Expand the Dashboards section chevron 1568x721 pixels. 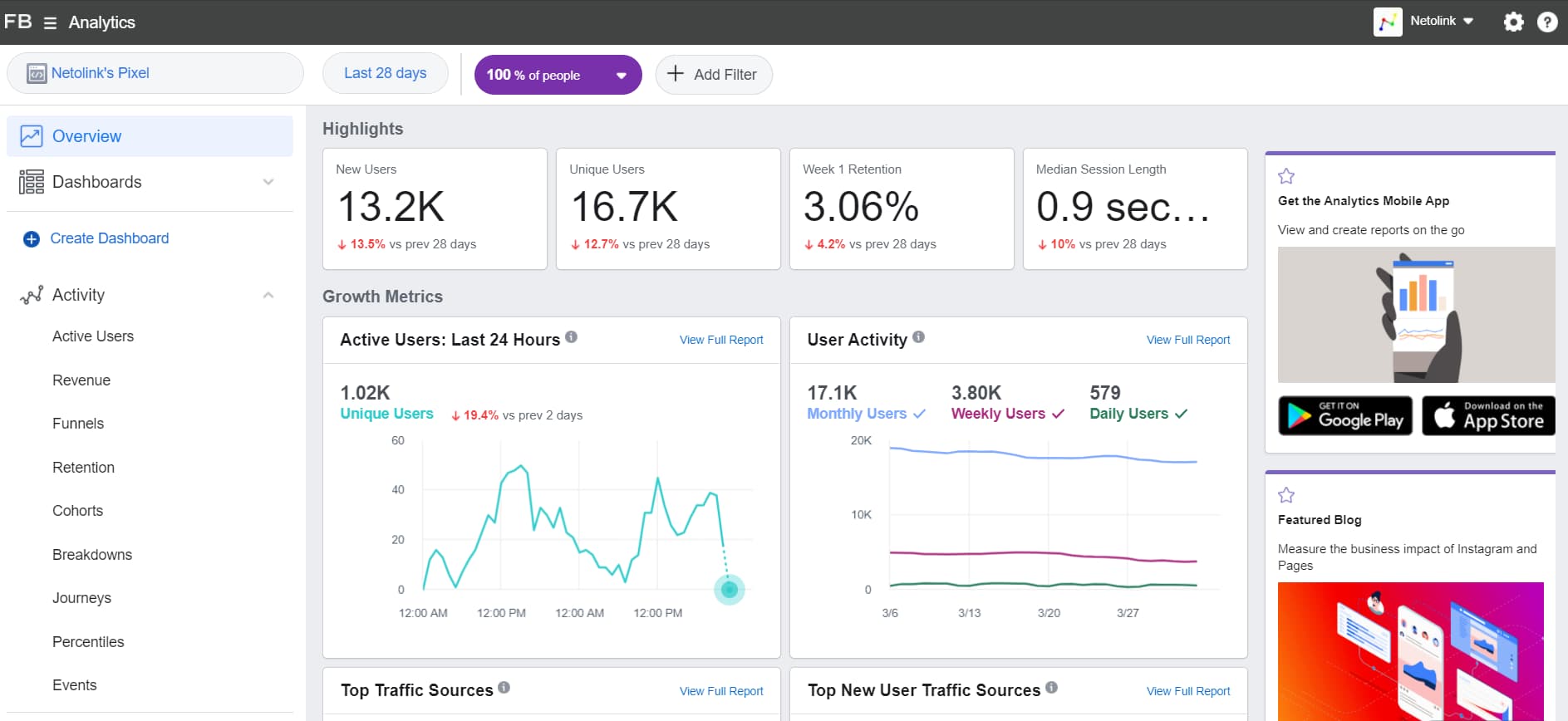point(268,182)
